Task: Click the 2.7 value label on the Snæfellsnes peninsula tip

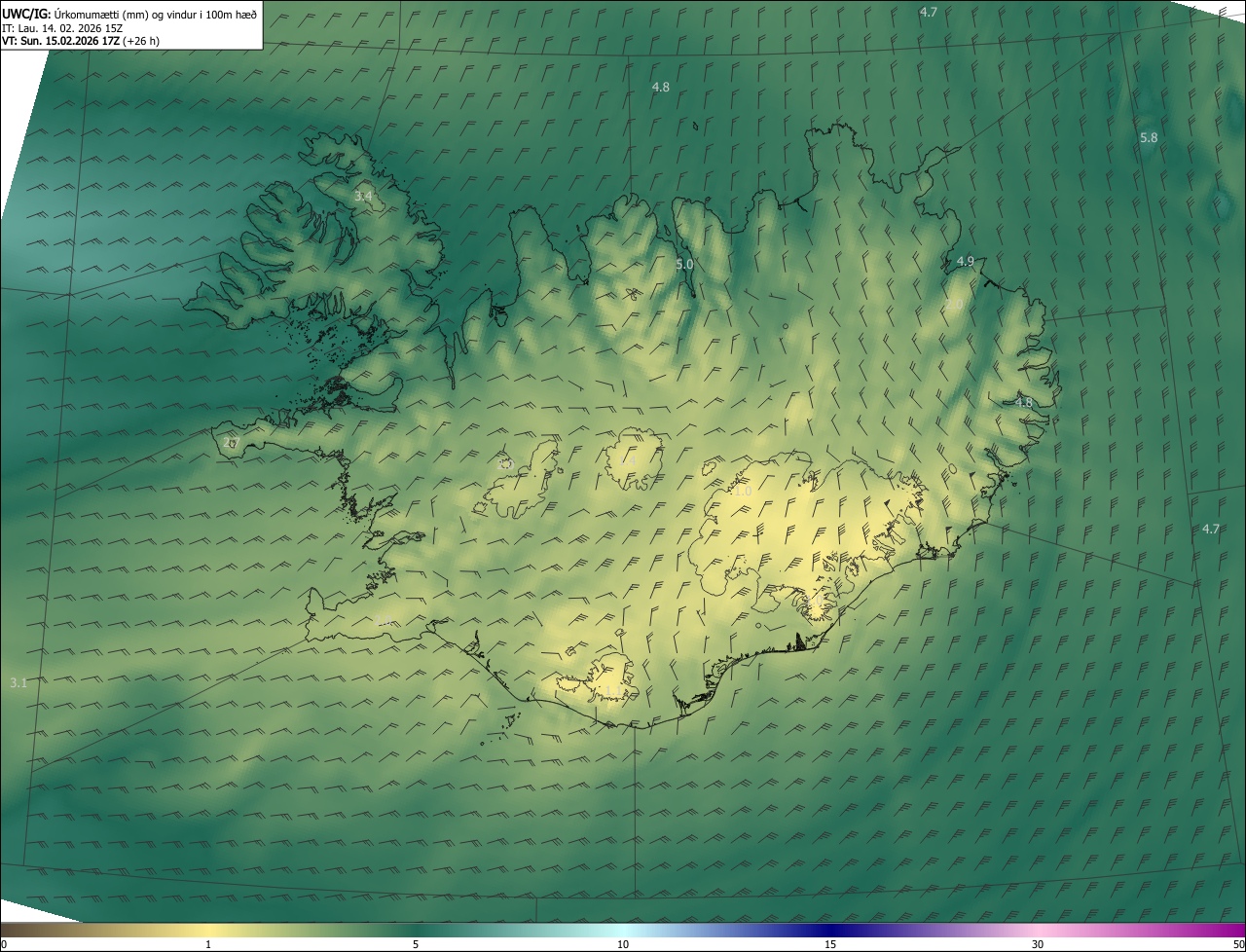Action: pos(231,443)
